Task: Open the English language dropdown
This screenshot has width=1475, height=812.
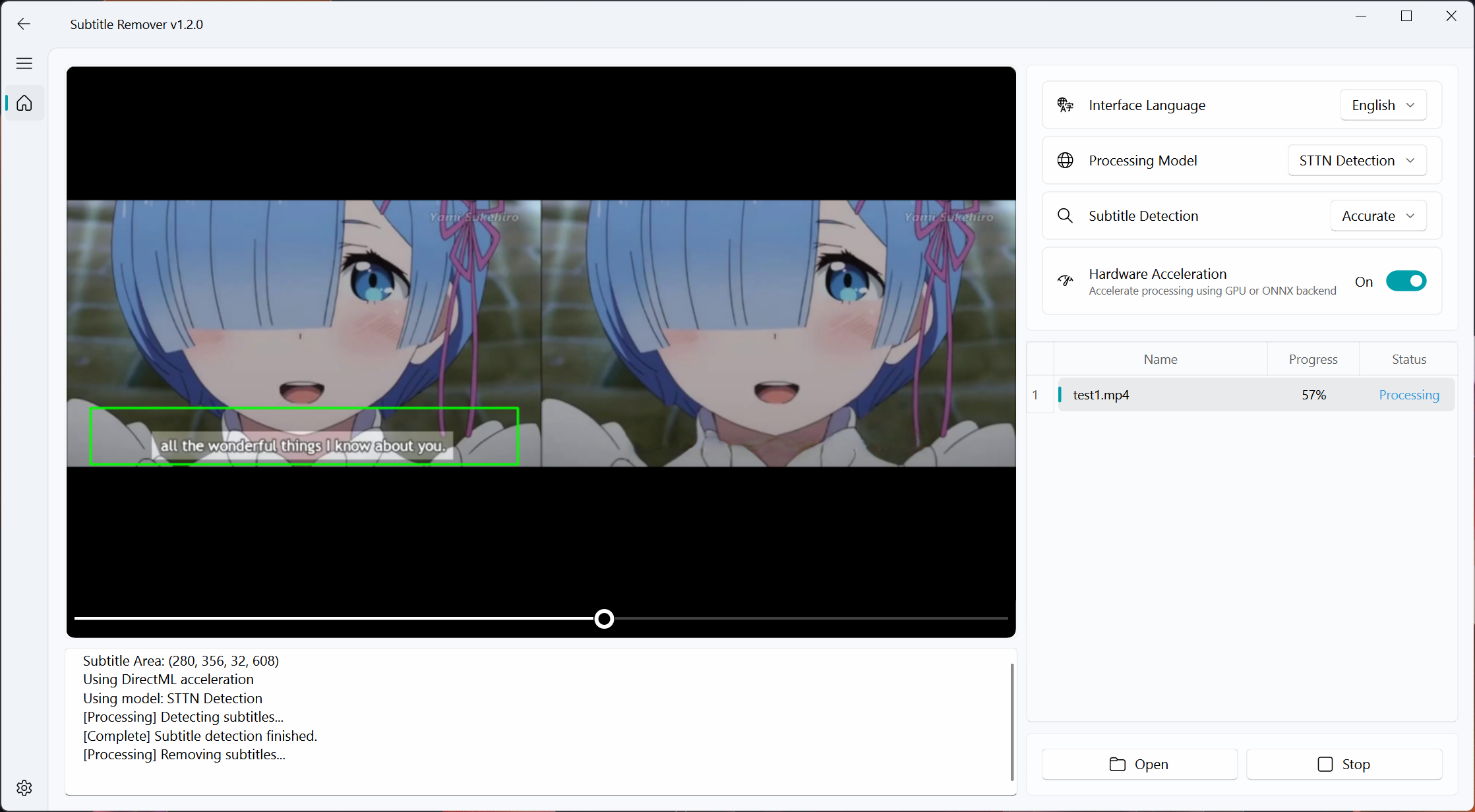Action: (1383, 105)
